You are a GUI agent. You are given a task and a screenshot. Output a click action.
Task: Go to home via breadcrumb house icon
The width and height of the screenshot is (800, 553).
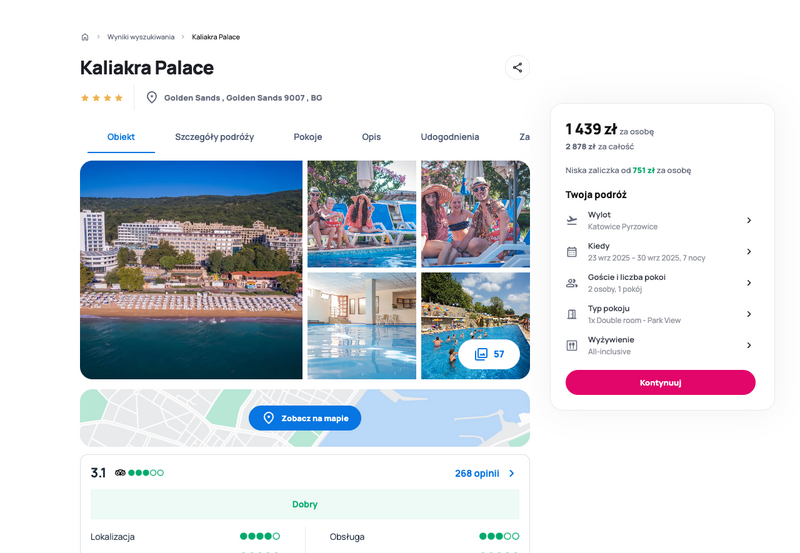(85, 37)
